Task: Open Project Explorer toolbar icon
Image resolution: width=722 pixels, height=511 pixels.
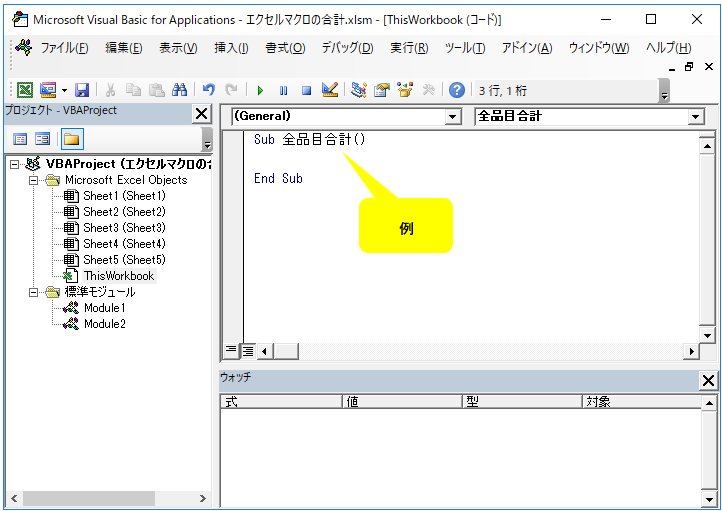Action: coord(358,90)
